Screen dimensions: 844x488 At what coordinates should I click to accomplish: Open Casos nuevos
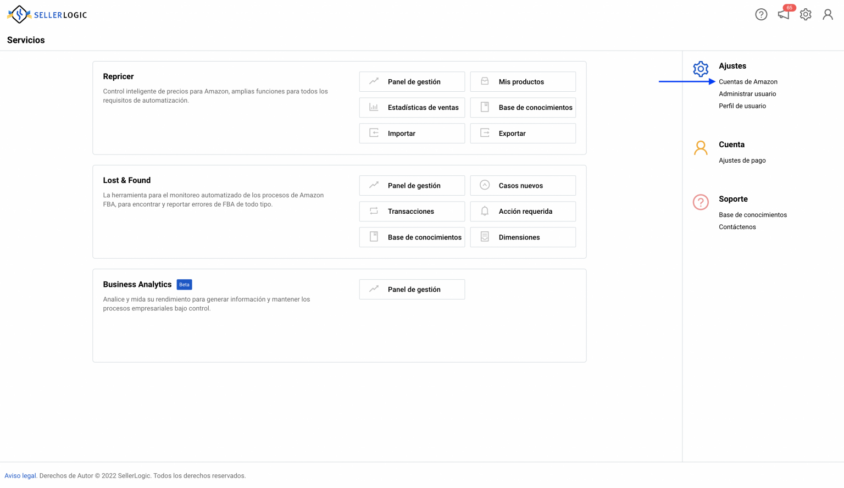tap(523, 186)
